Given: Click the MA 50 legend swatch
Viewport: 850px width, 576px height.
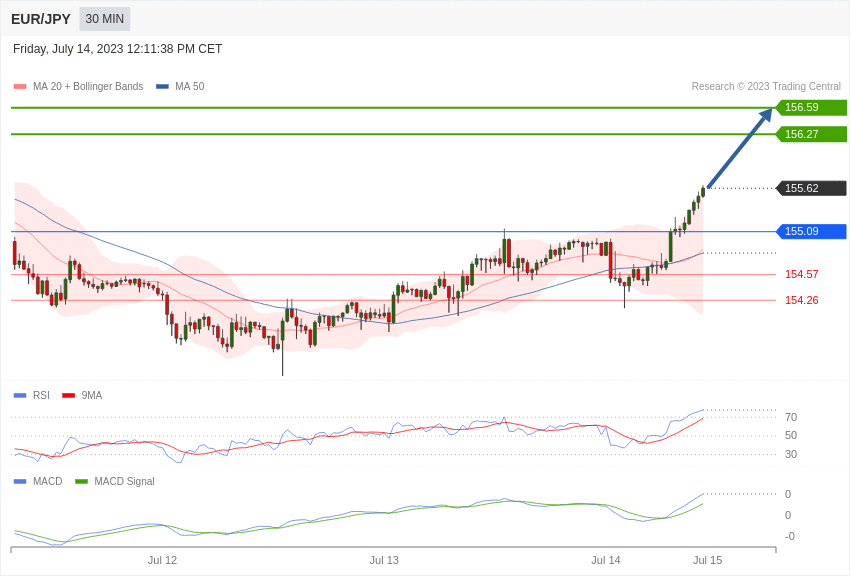Looking at the screenshot, I should pos(162,87).
